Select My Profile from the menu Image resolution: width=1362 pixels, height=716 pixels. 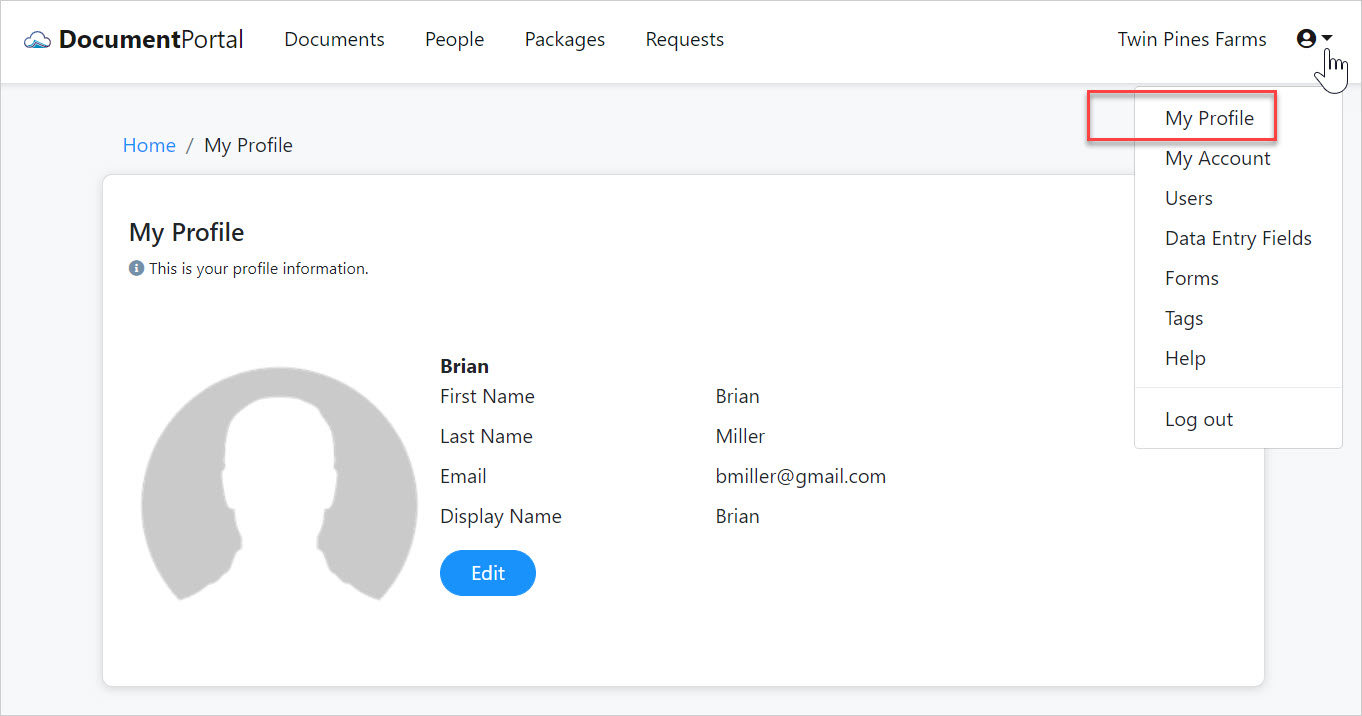(x=1210, y=117)
